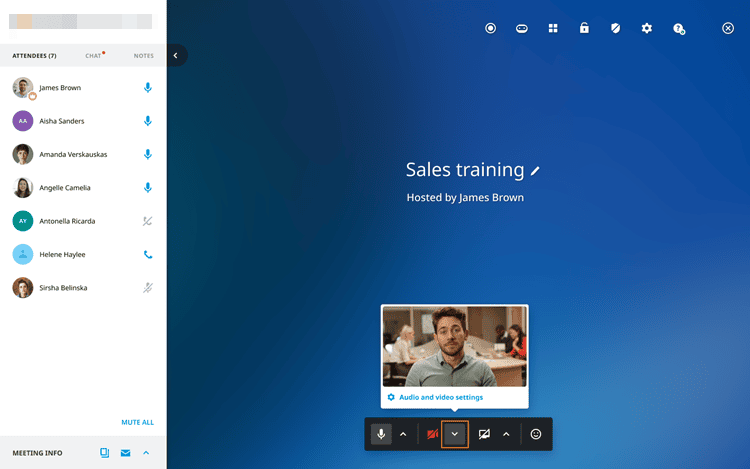Open the grid layout view icon
750x469 pixels.
(553, 28)
